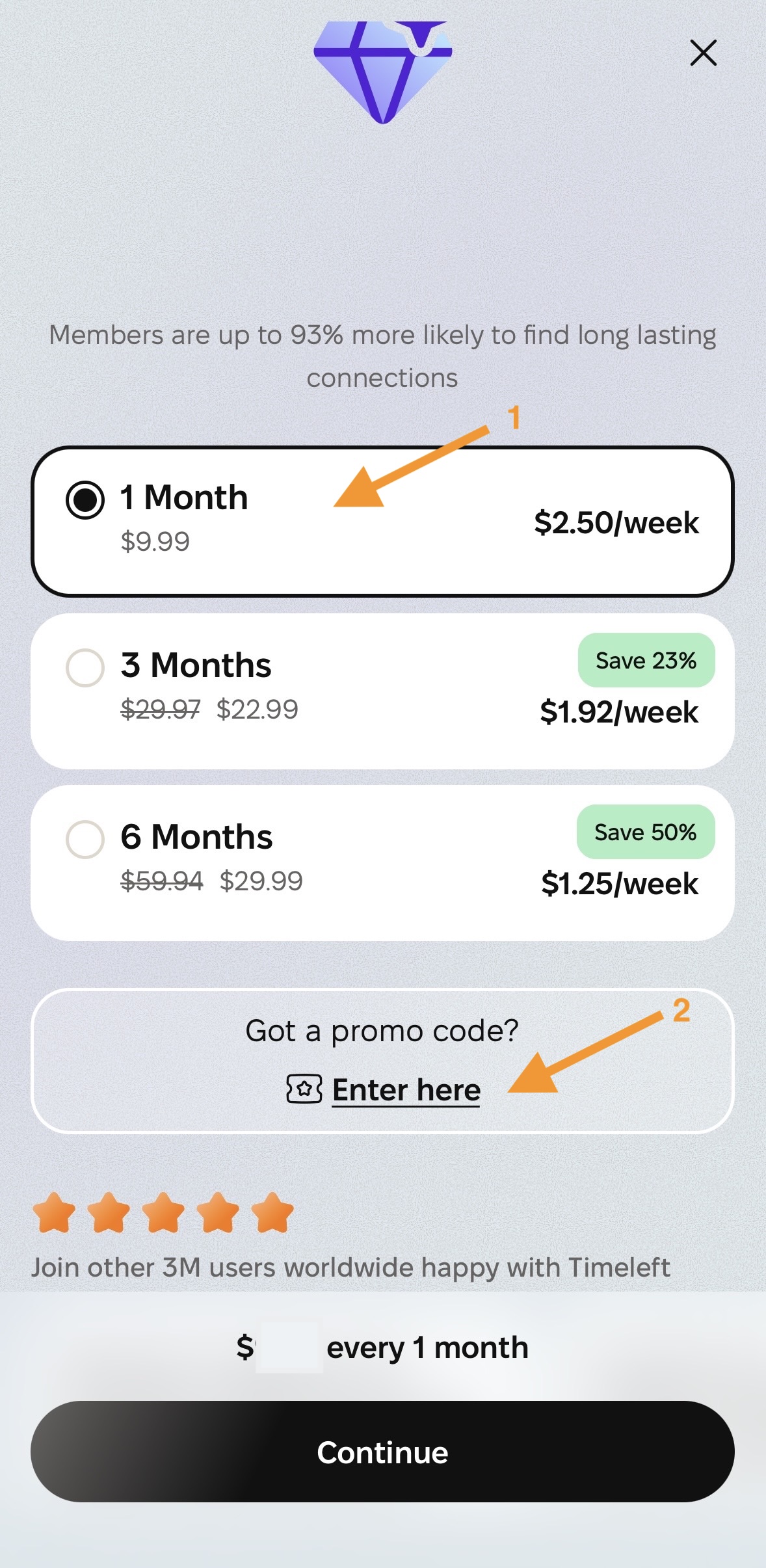Select the 3 Months radio button
This screenshot has width=766, height=1568.
[85, 667]
